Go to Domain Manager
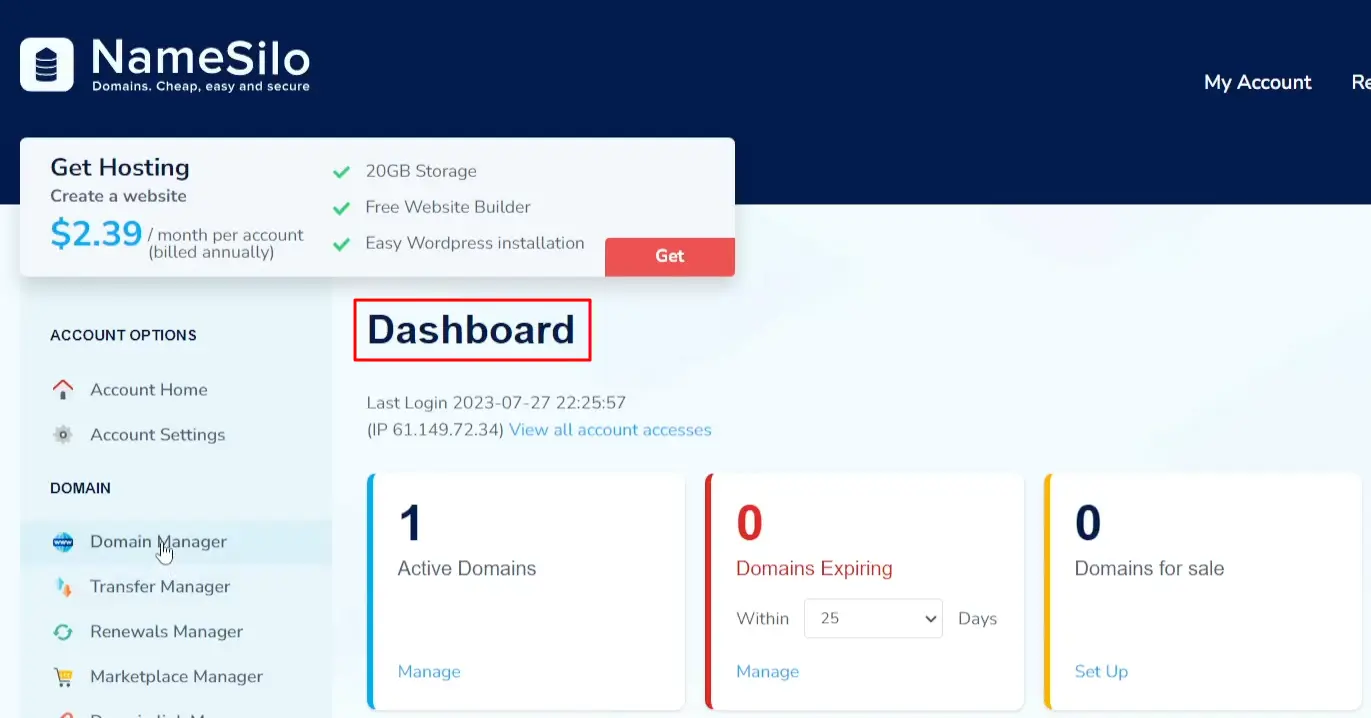 159,541
